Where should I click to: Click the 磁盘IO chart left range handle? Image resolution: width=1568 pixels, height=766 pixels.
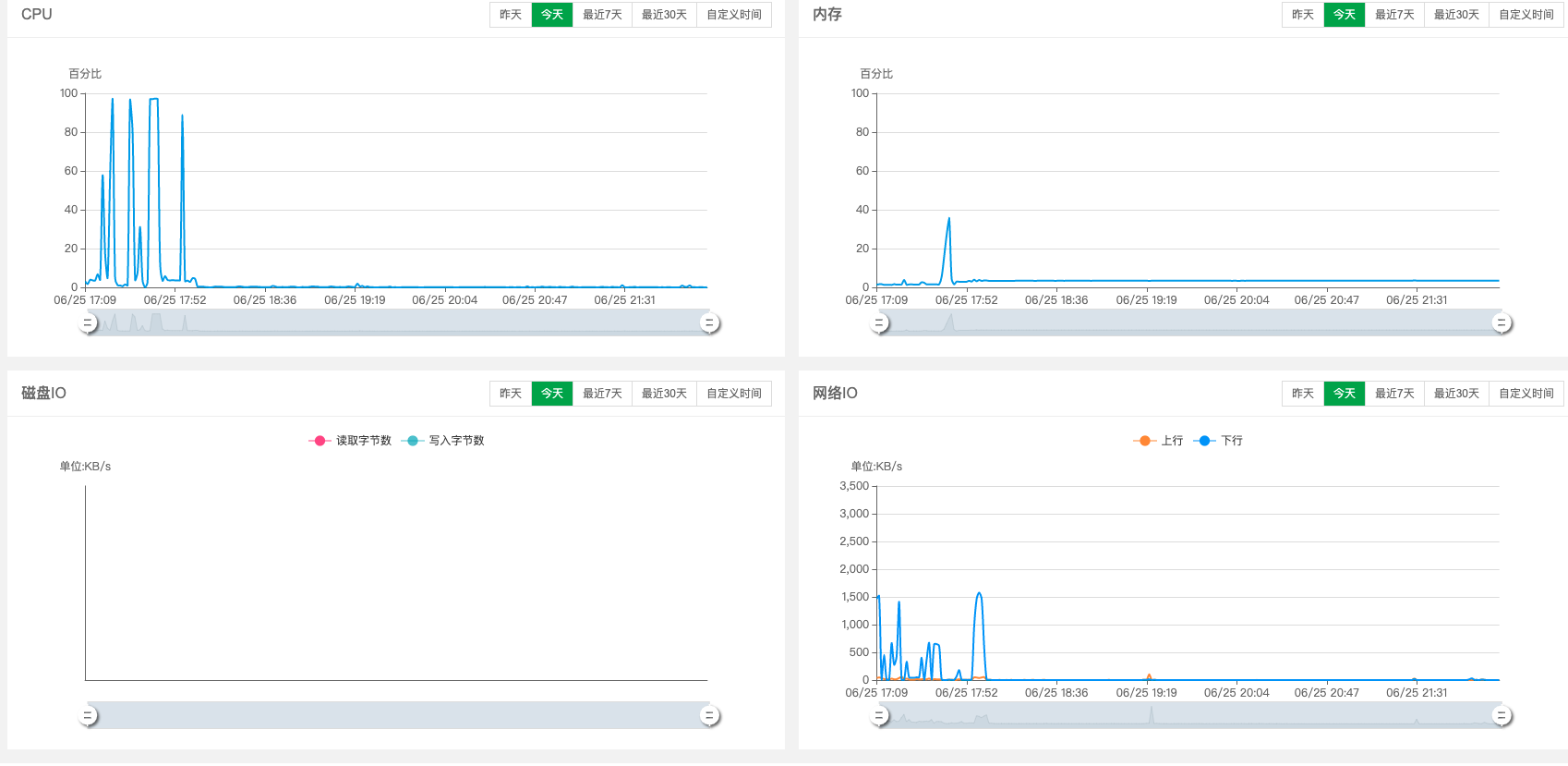(x=88, y=715)
